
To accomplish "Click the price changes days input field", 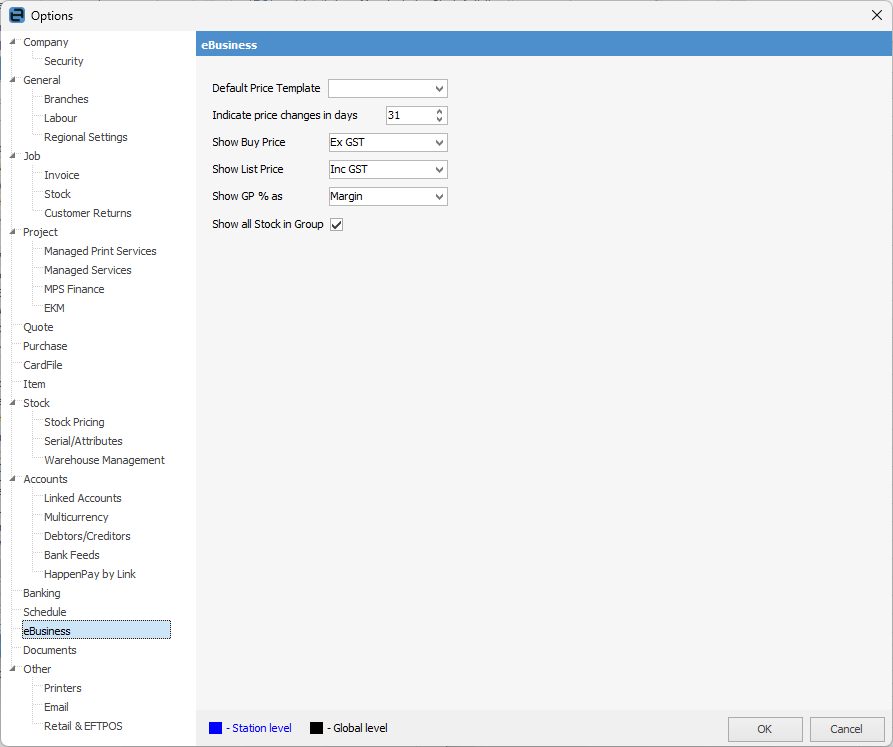I will point(409,116).
